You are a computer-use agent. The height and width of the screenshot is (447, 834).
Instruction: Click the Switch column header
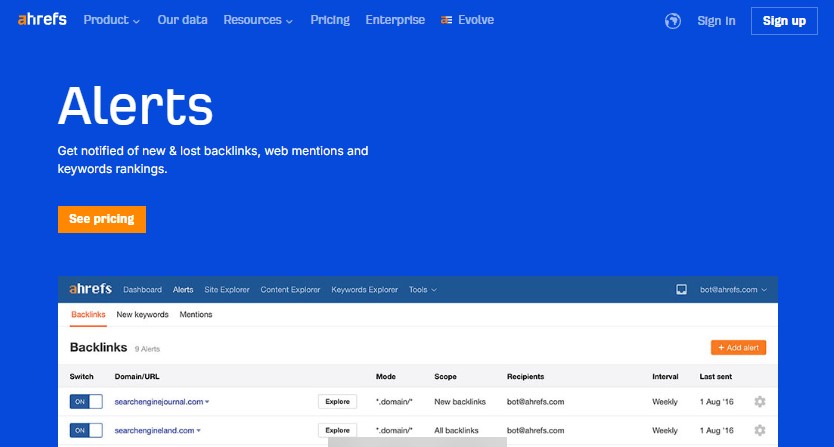(81, 376)
